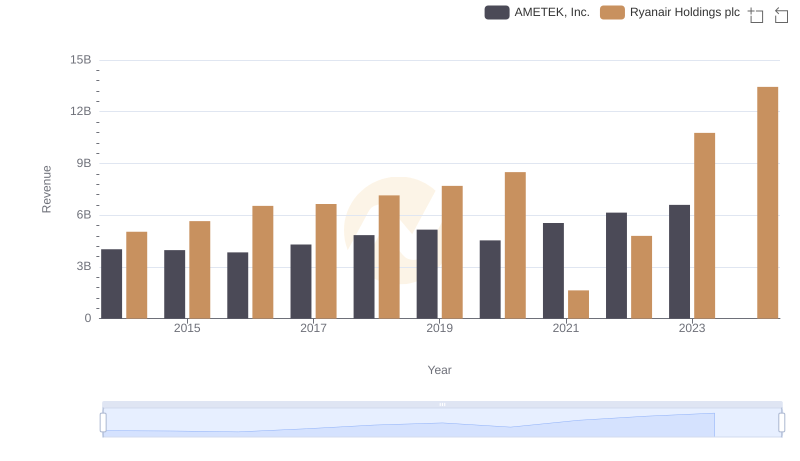Select the AMETEK bar for 2019
Image resolution: width=800 pixels, height=461 pixels.
tap(427, 274)
